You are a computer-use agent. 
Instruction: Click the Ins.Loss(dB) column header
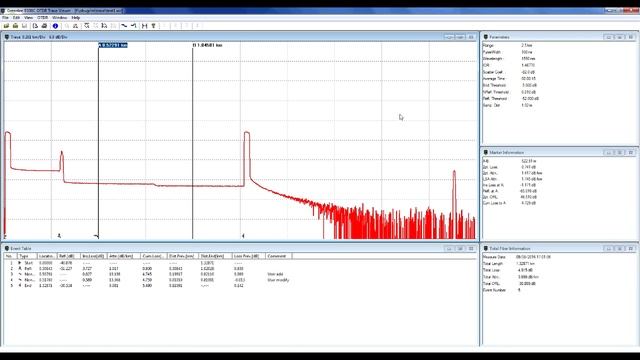click(x=93, y=256)
